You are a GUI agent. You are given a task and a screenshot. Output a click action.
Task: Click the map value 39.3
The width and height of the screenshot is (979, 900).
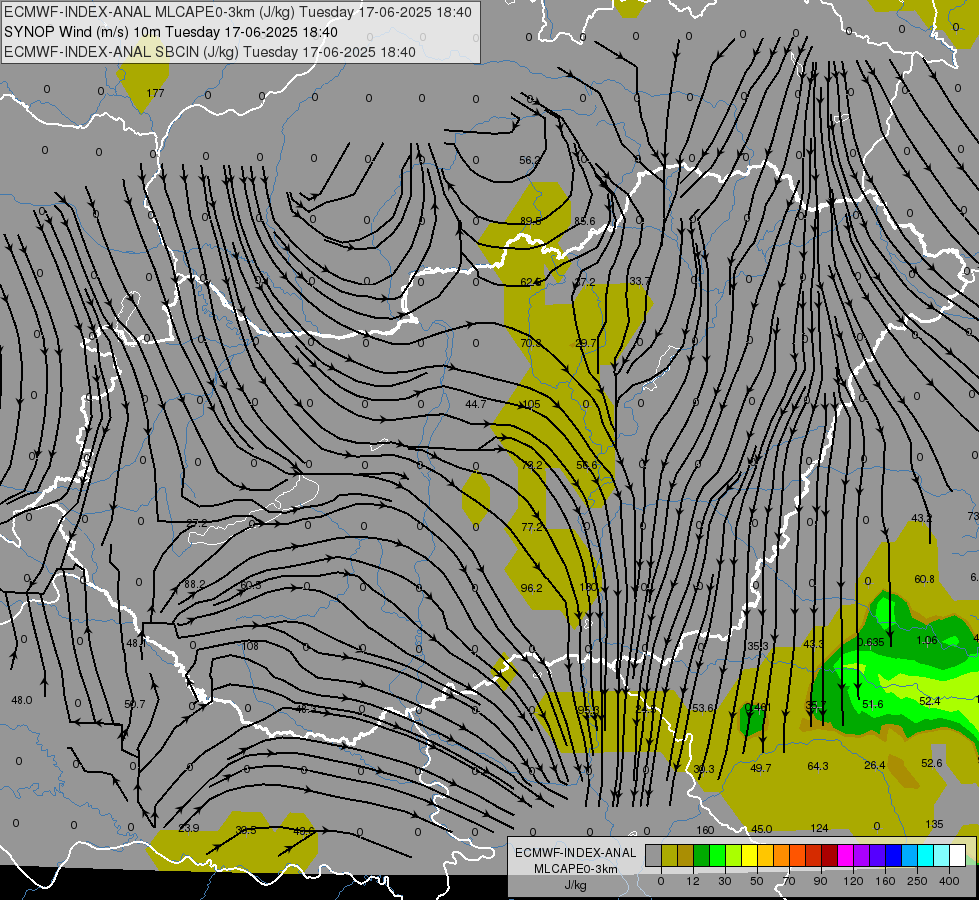click(x=704, y=769)
